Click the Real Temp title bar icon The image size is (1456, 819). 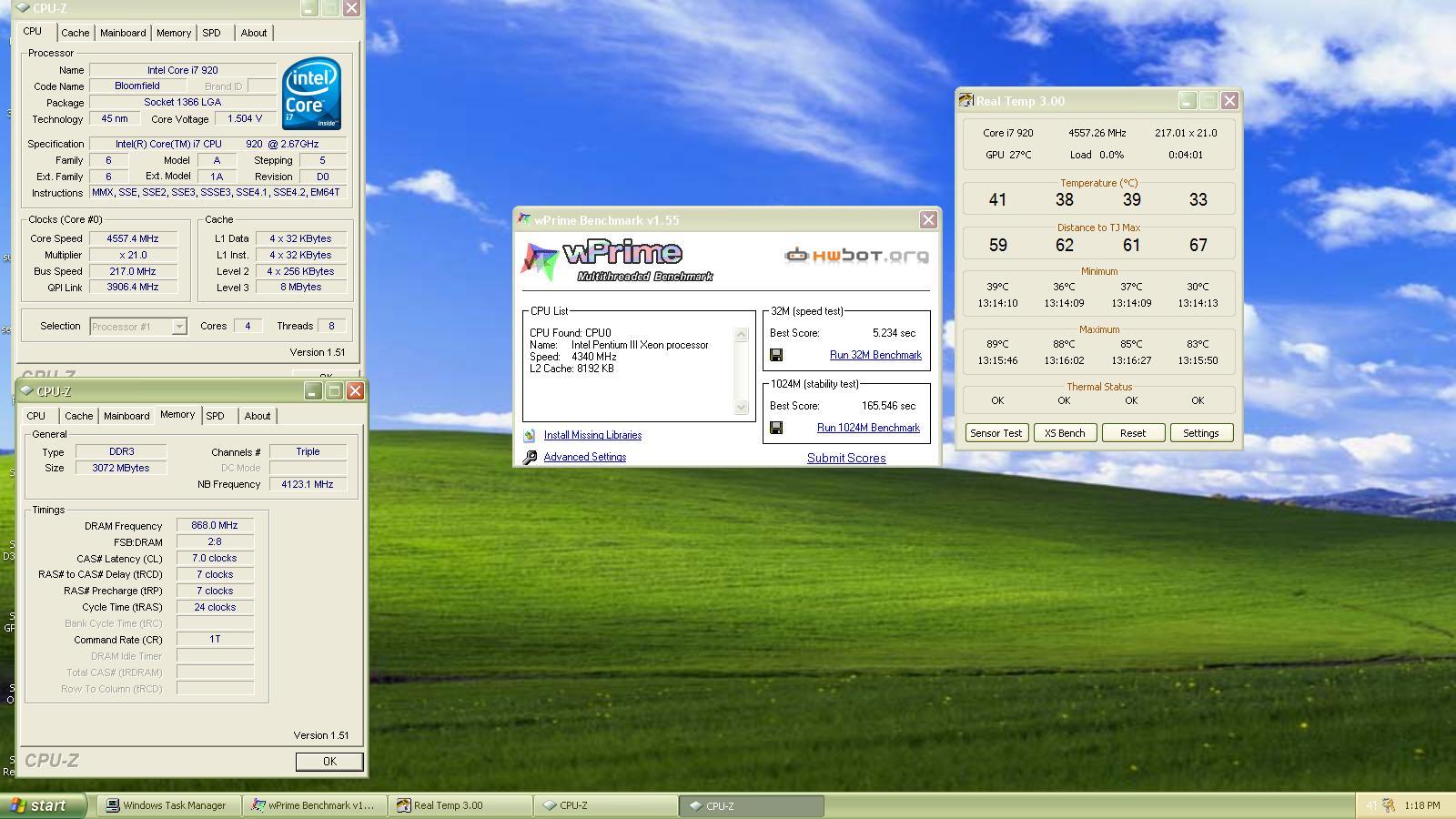point(966,101)
